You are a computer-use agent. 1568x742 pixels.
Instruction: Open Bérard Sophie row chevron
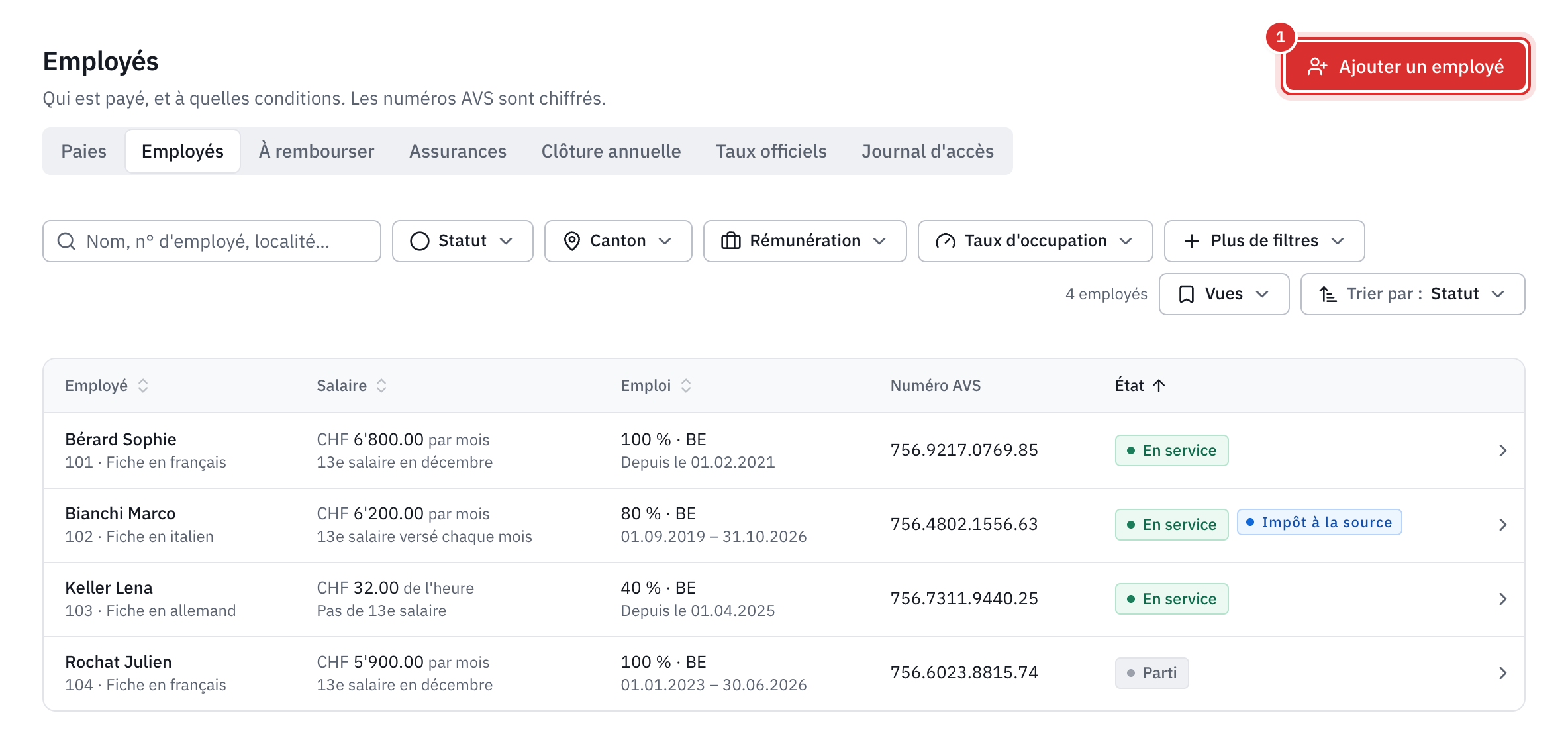(x=1502, y=450)
